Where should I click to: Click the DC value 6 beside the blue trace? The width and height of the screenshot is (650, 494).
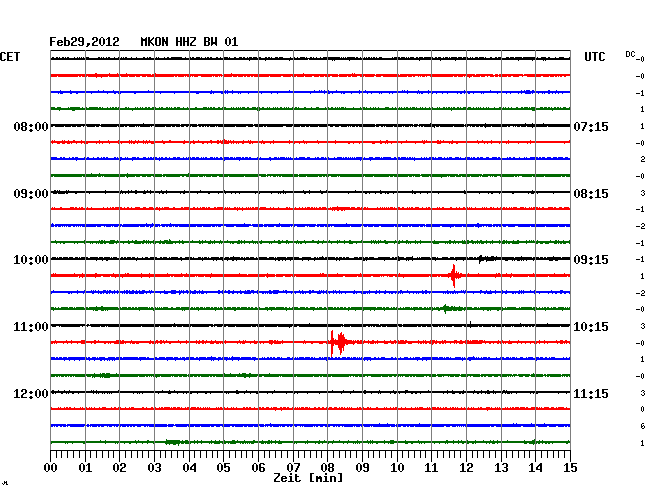[x=643, y=426]
